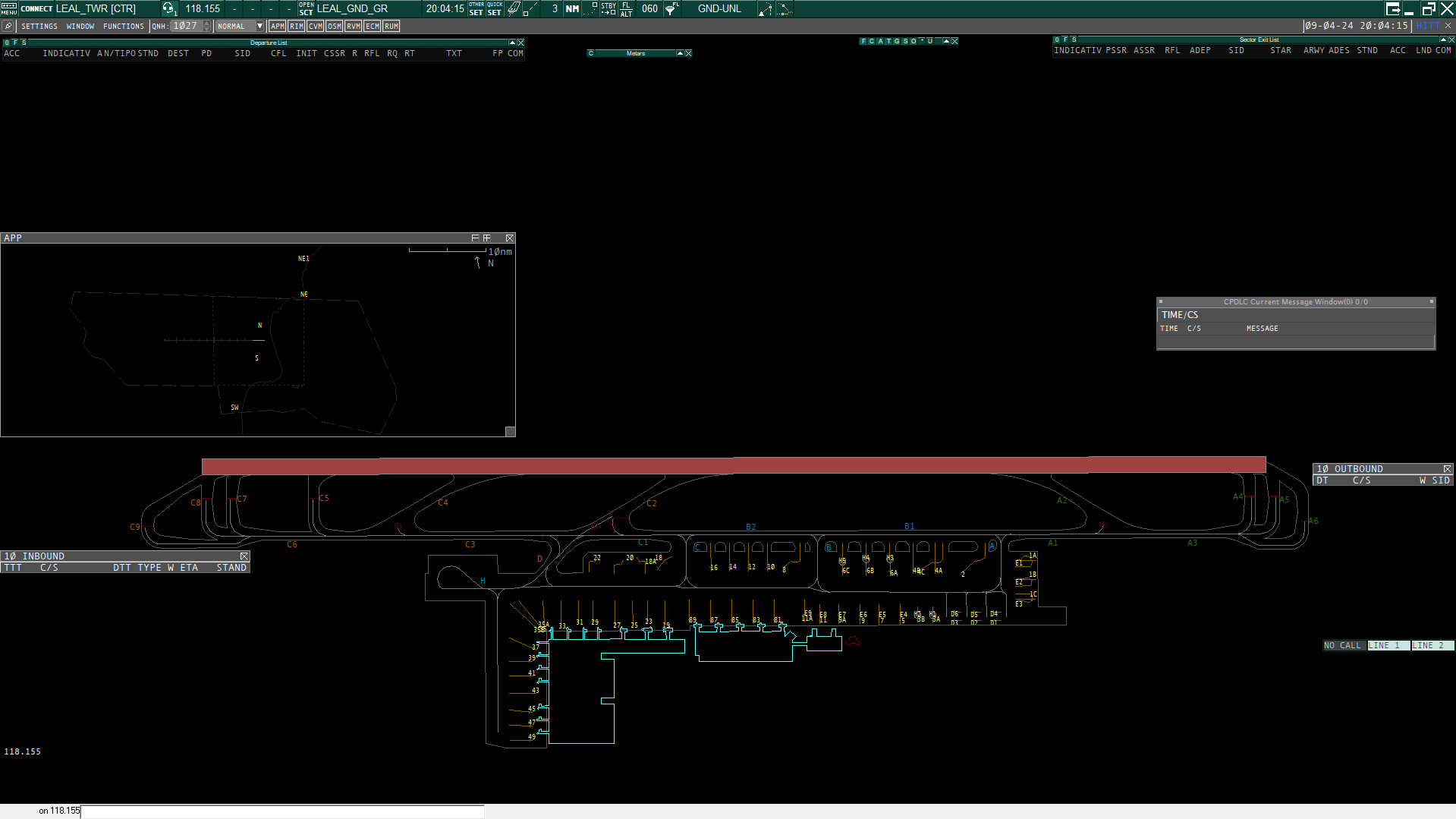Click the red runway strip on the ground map
The image size is (1456, 819).
(734, 465)
